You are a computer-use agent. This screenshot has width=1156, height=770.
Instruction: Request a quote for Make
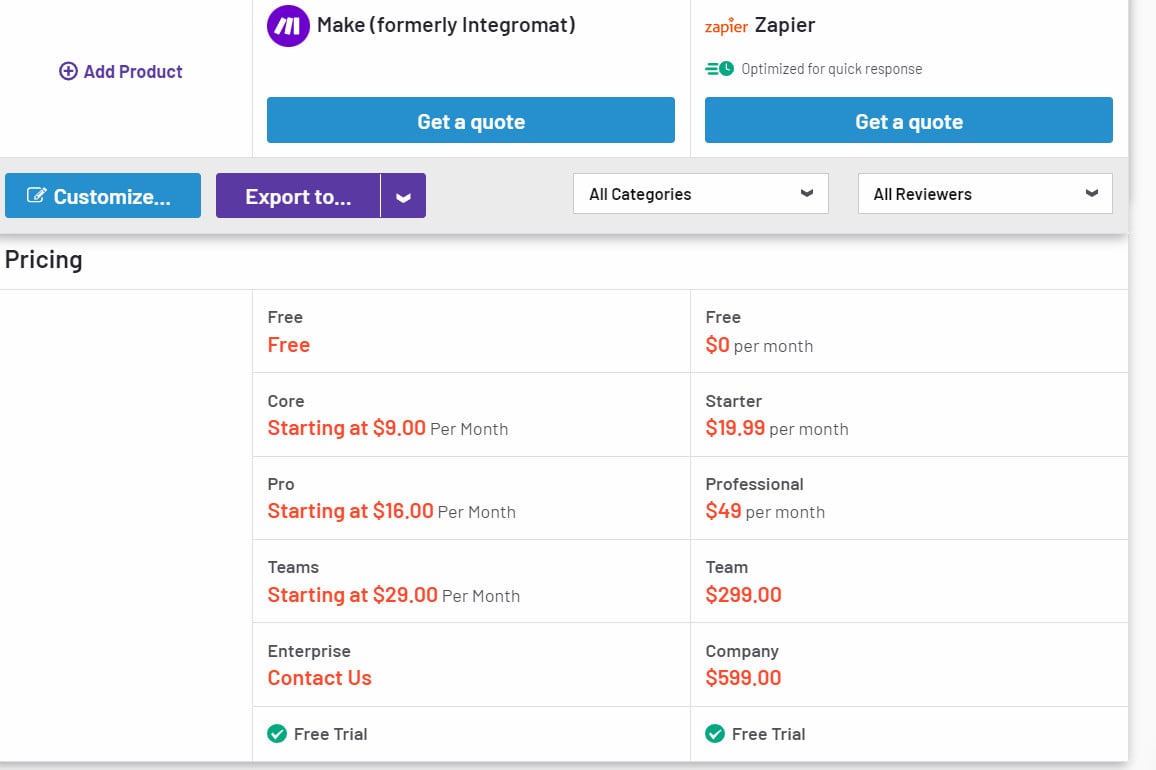pyautogui.click(x=470, y=120)
